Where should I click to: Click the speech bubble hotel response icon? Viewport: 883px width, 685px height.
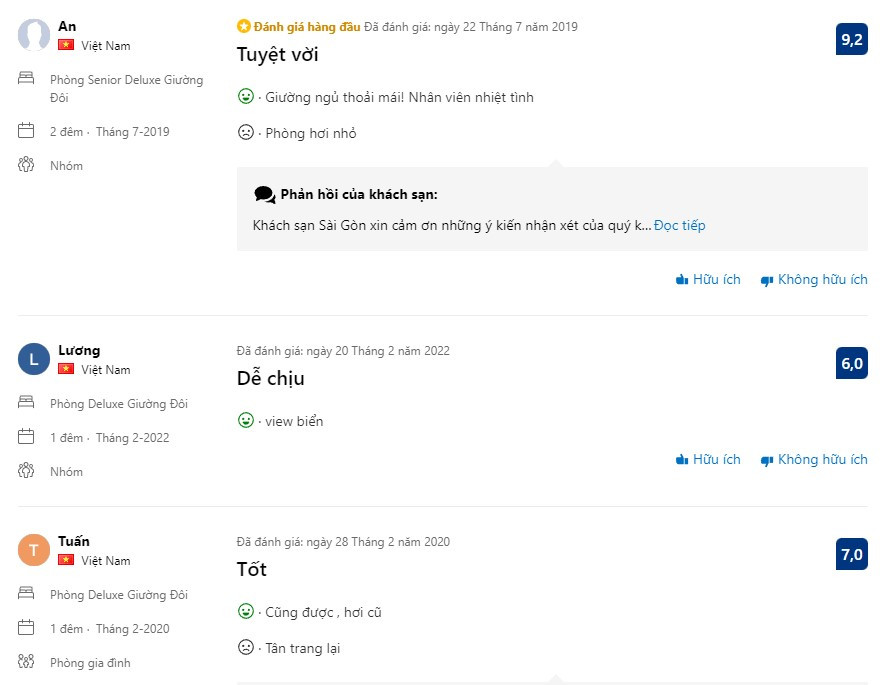264,194
